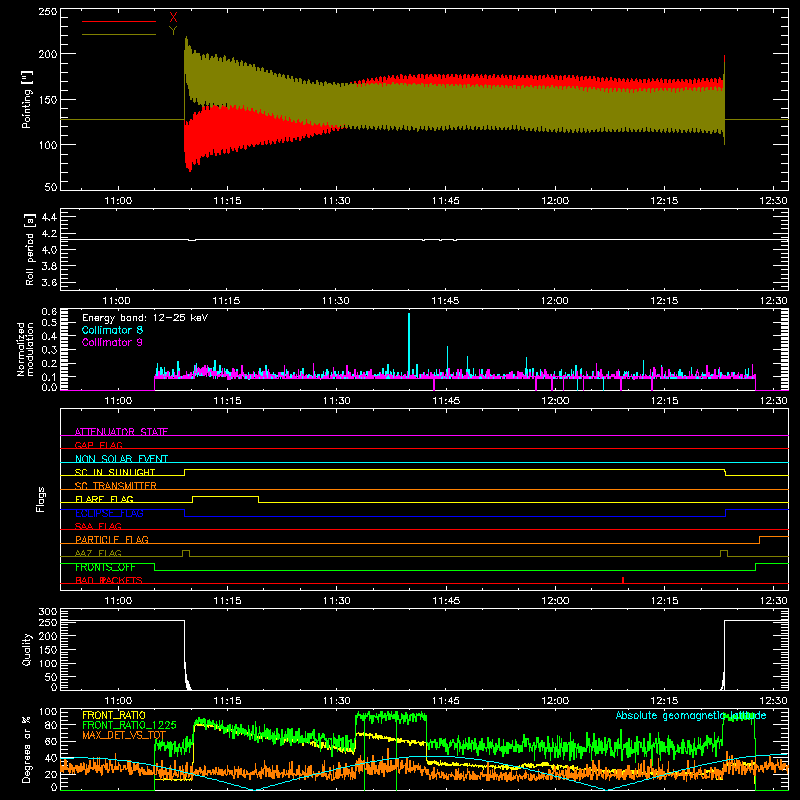This screenshot has width=800, height=800.
Task: Click the 'Collimator 9' legend label
Action: pyautogui.click(x=112, y=342)
